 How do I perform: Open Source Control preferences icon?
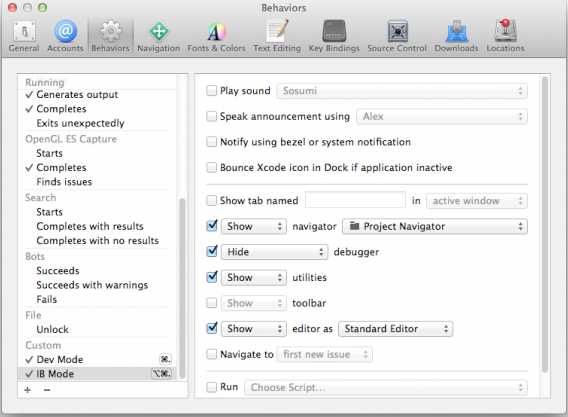coord(397,32)
